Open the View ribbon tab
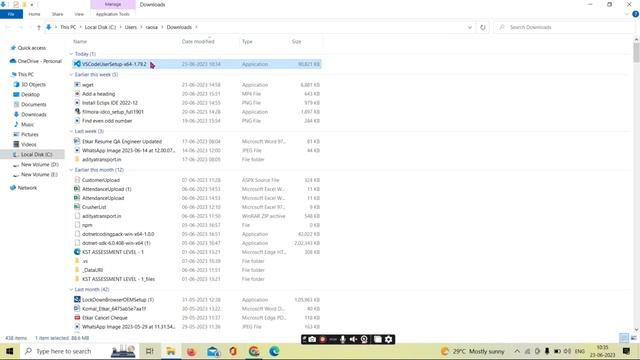The height and width of the screenshot is (360, 640). 79,14
